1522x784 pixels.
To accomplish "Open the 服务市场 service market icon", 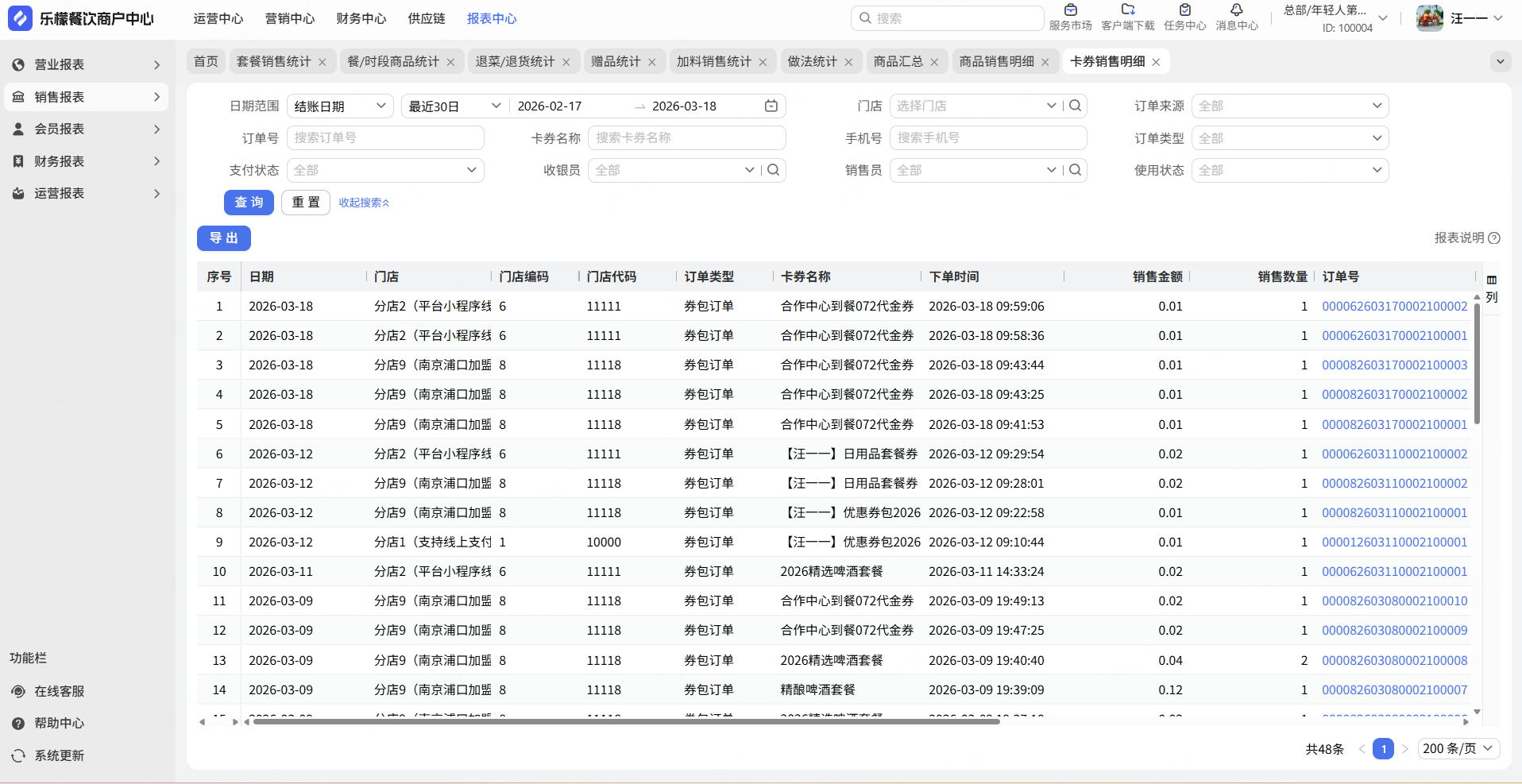I will pos(1070,11).
